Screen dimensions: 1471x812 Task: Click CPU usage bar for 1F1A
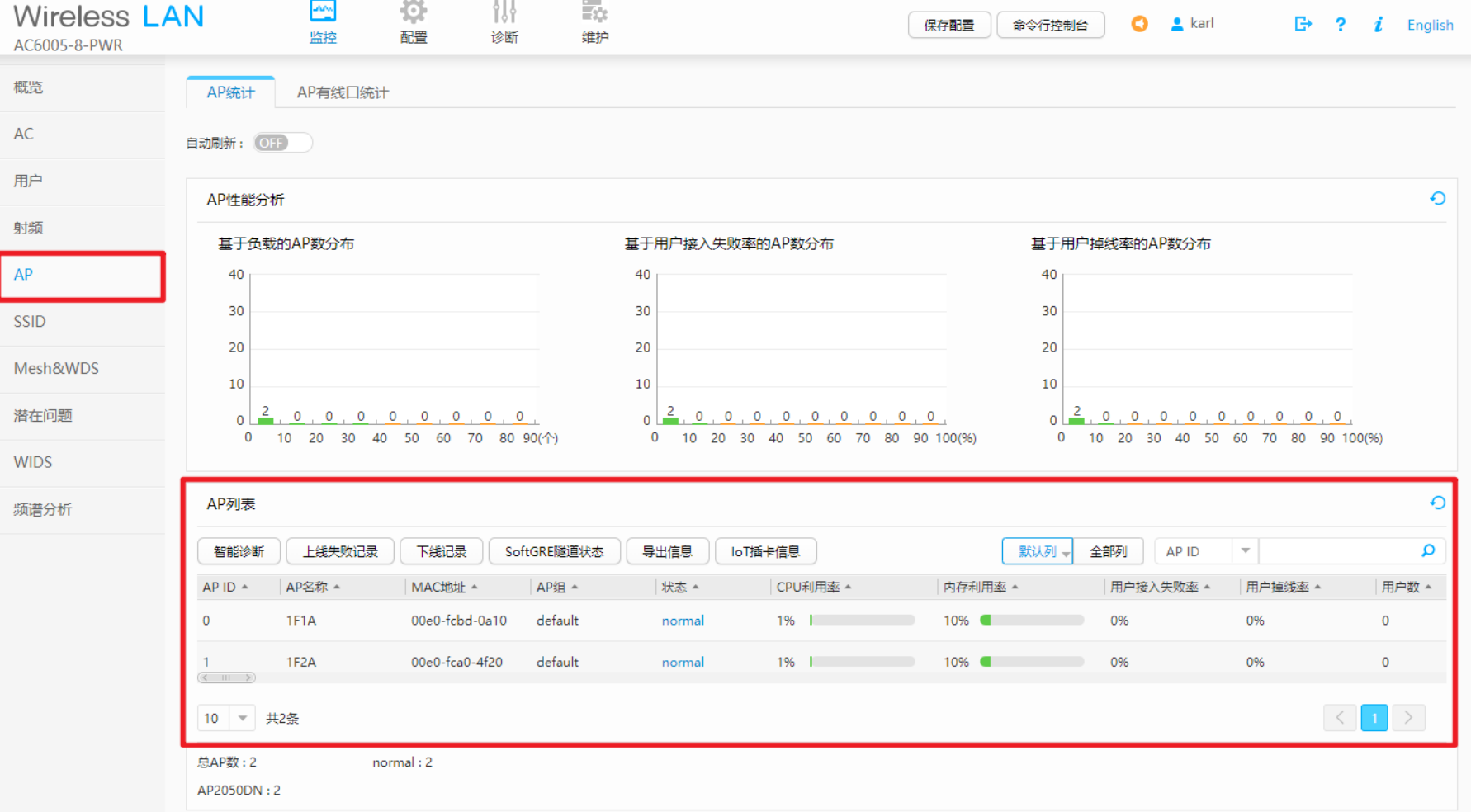pyautogui.click(x=863, y=620)
